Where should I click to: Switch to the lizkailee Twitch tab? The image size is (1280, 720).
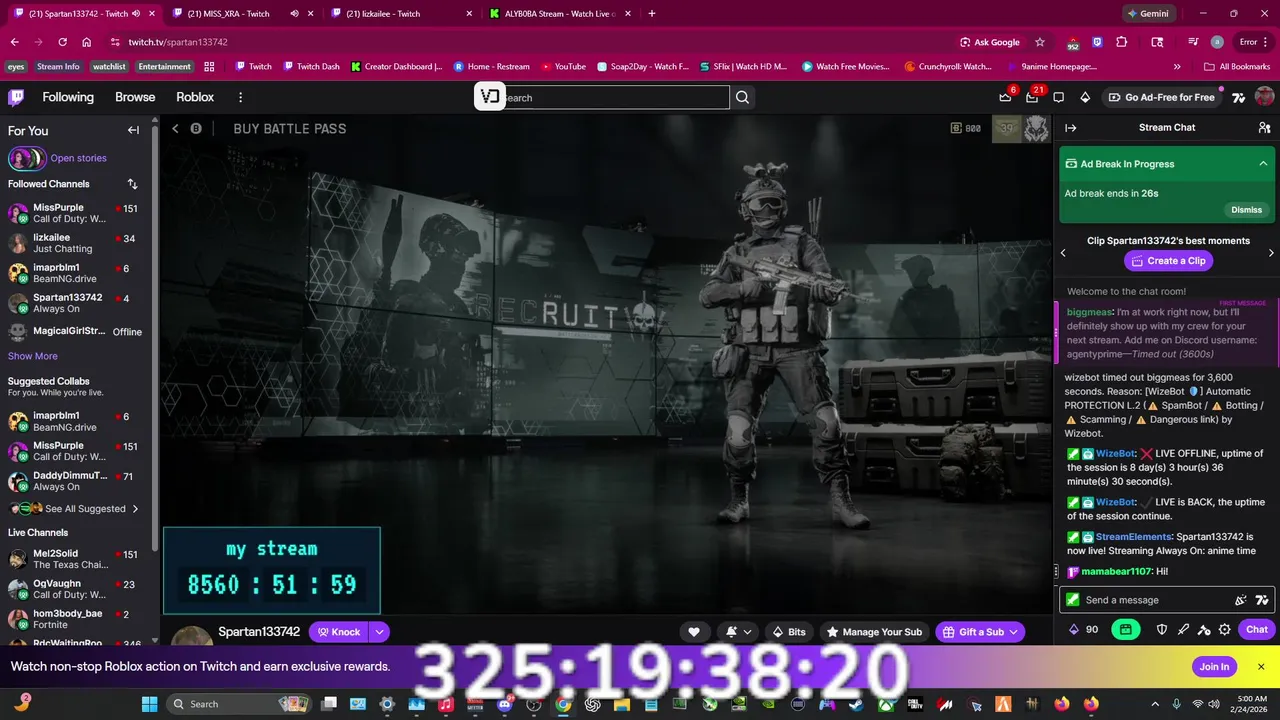pos(400,13)
